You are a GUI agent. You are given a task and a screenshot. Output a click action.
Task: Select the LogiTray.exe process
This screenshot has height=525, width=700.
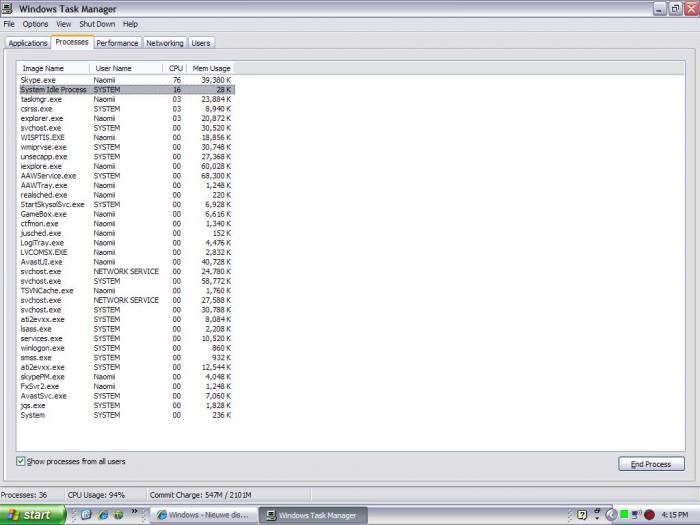tap(126, 243)
